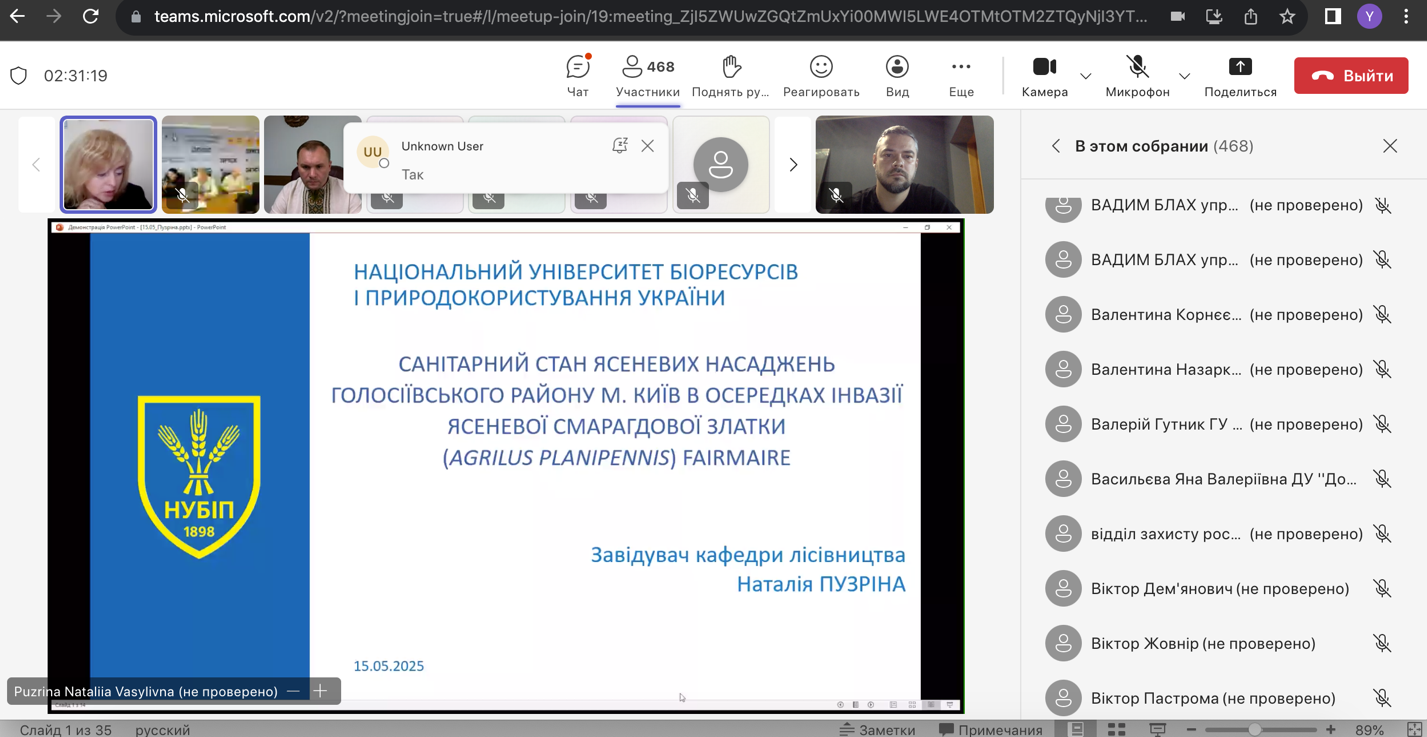This screenshot has width=1427, height=737.
Task: Fit slide to window icon
Action: pyautogui.click(x=1415, y=730)
